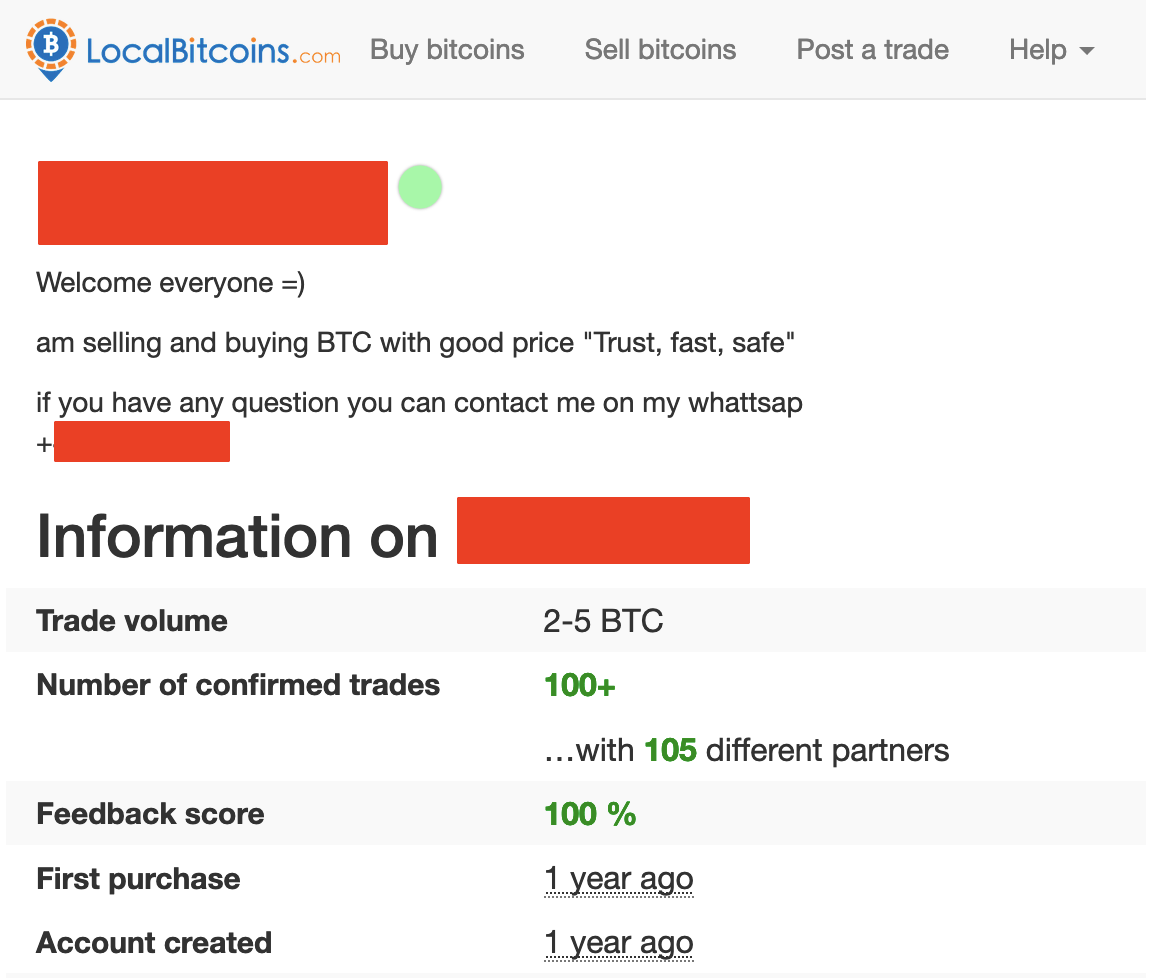Click the LocalBitcoins bitcoin pin logo icon

[x=51, y=50]
